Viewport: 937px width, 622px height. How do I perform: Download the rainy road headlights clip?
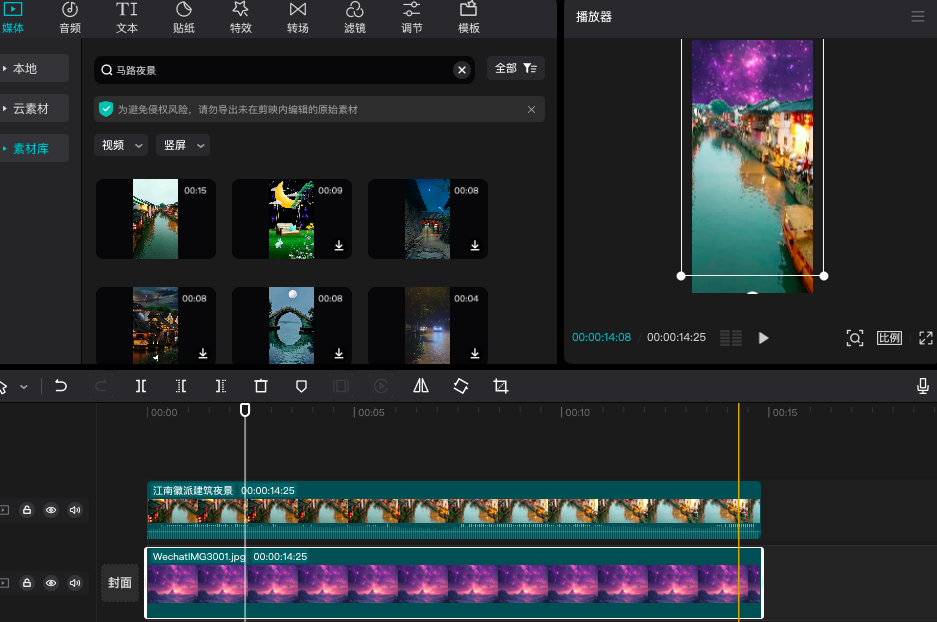coord(474,354)
